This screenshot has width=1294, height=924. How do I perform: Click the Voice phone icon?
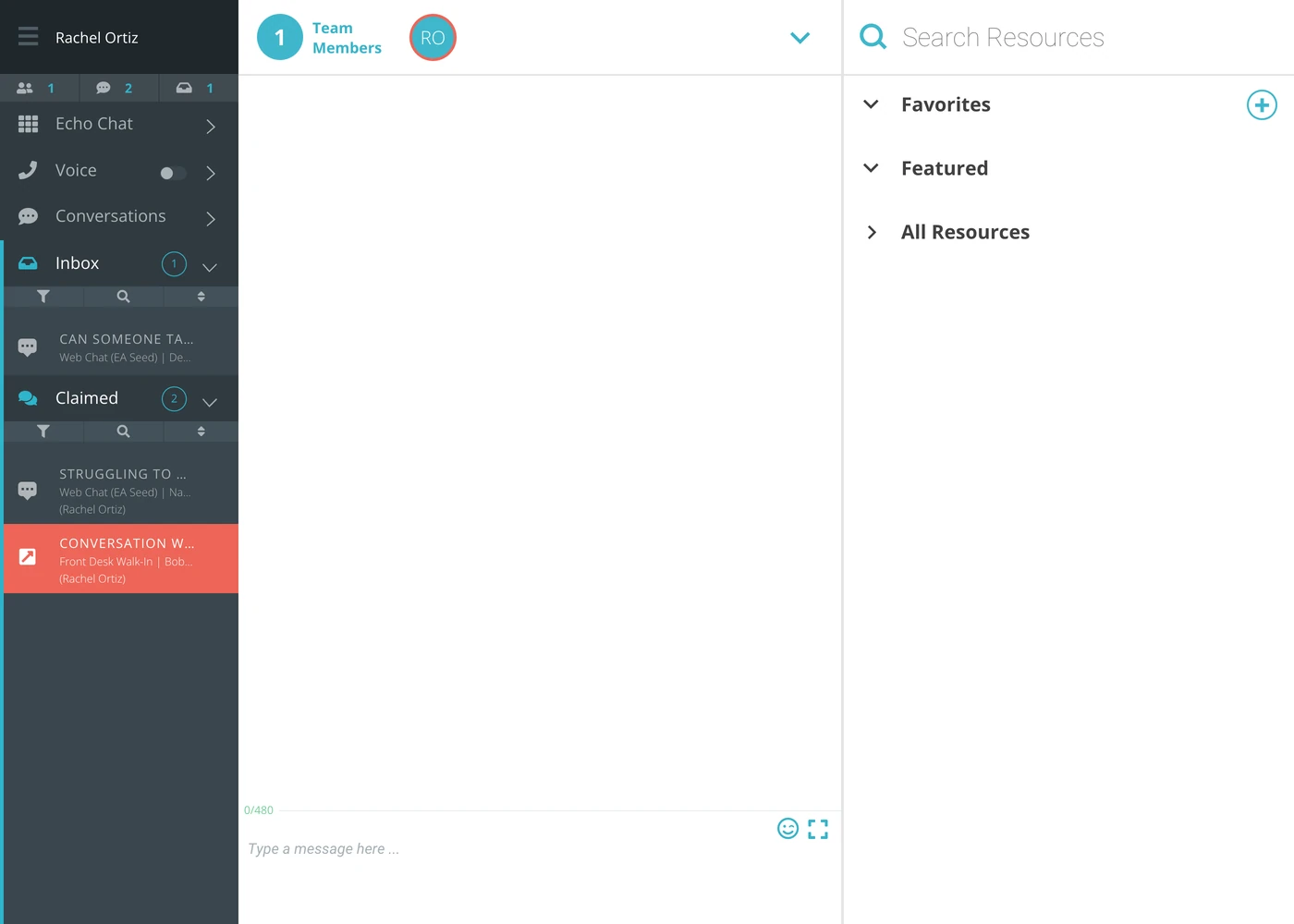(x=29, y=170)
